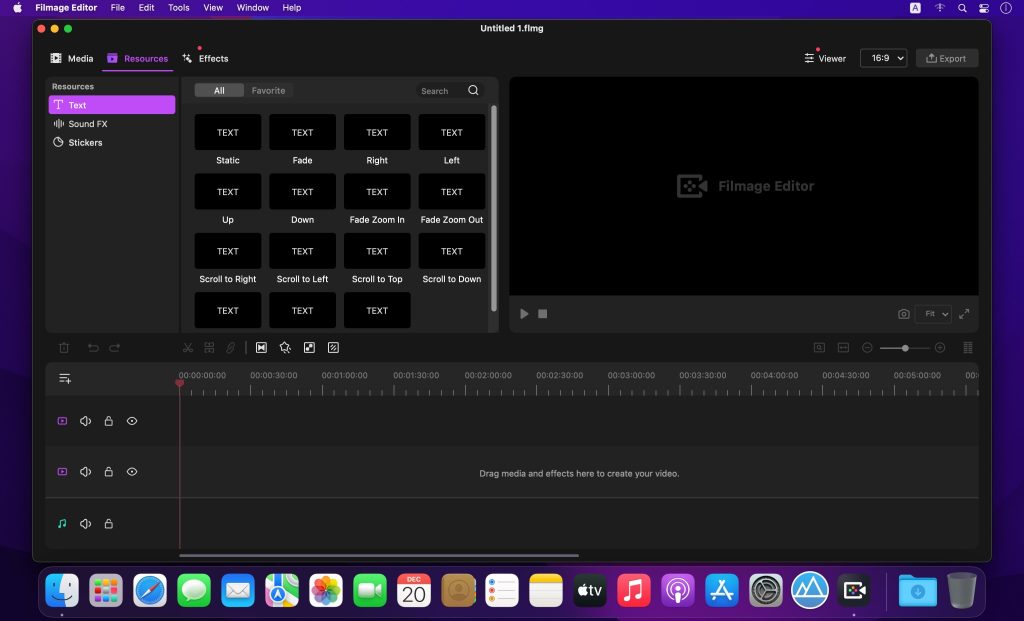
Task: Click the Undo arrow icon
Action: [x=92, y=347]
